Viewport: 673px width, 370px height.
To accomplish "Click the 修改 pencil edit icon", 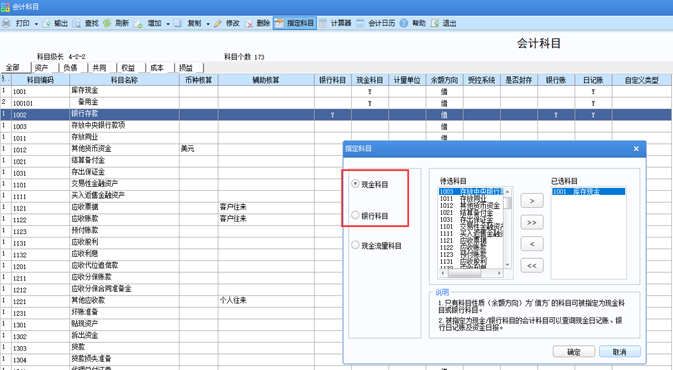I will click(x=218, y=23).
